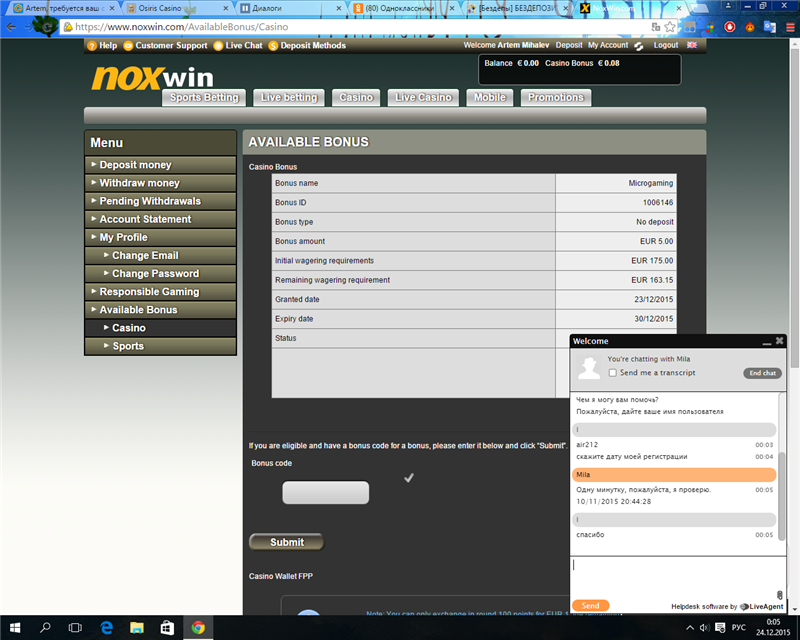Viewport: 800px width, 640px height.
Task: End the chat with Mila
Action: (762, 373)
